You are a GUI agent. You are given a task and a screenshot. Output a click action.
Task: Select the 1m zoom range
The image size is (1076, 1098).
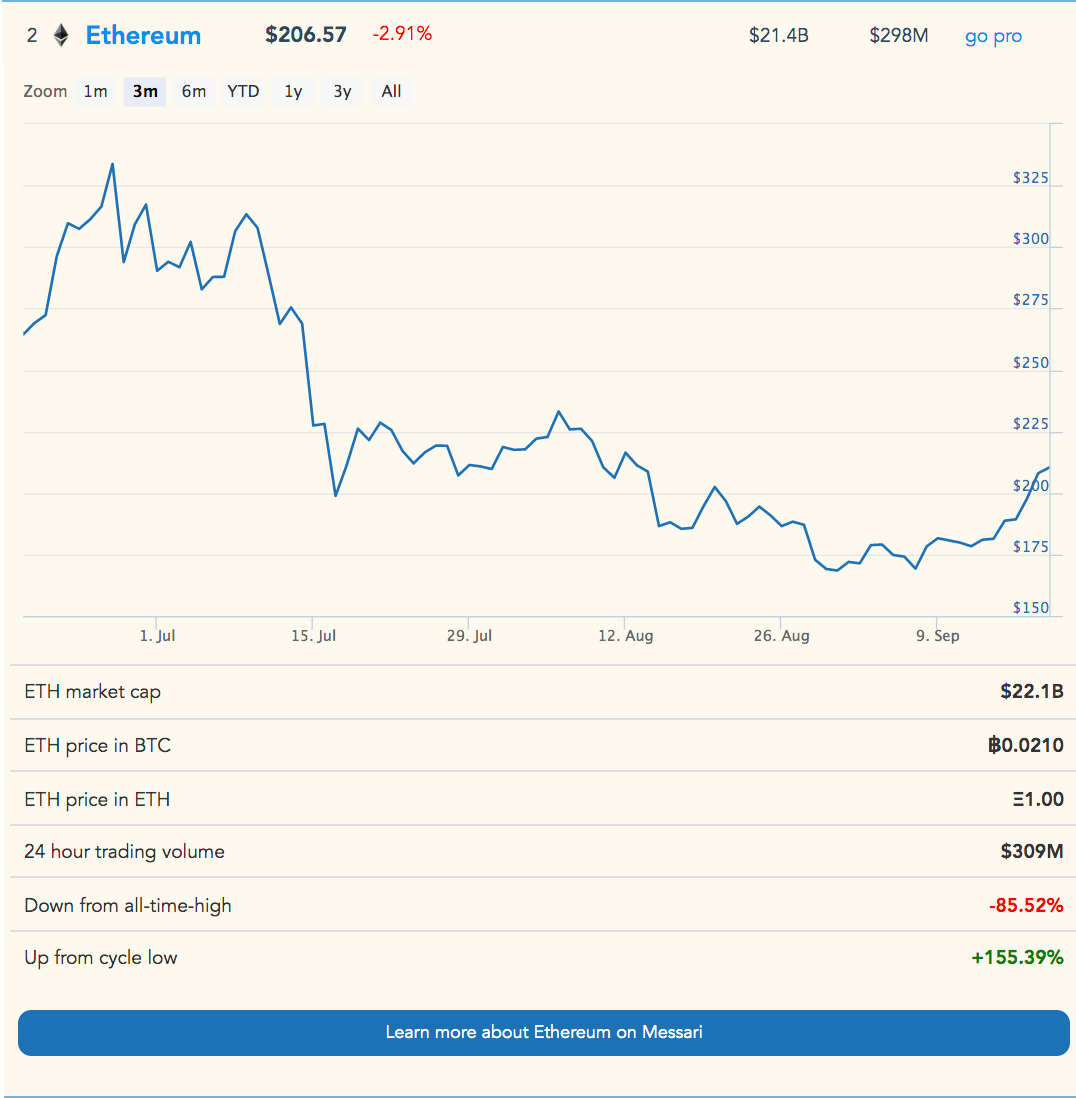tap(95, 92)
